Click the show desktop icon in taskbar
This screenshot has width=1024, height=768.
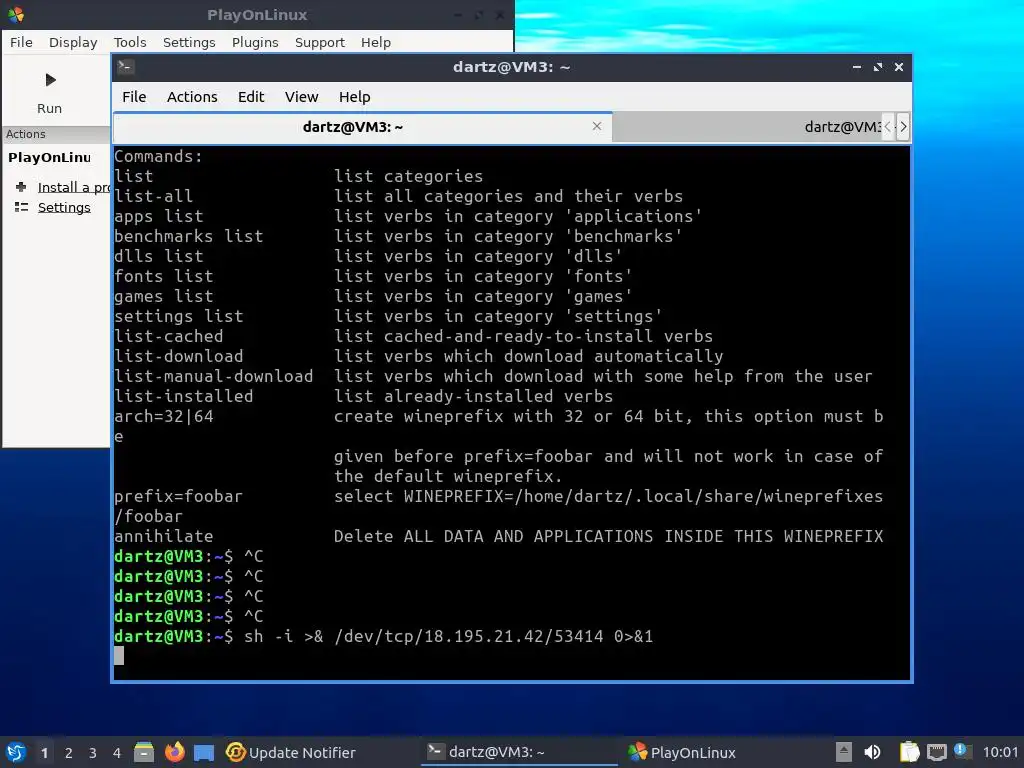click(204, 752)
